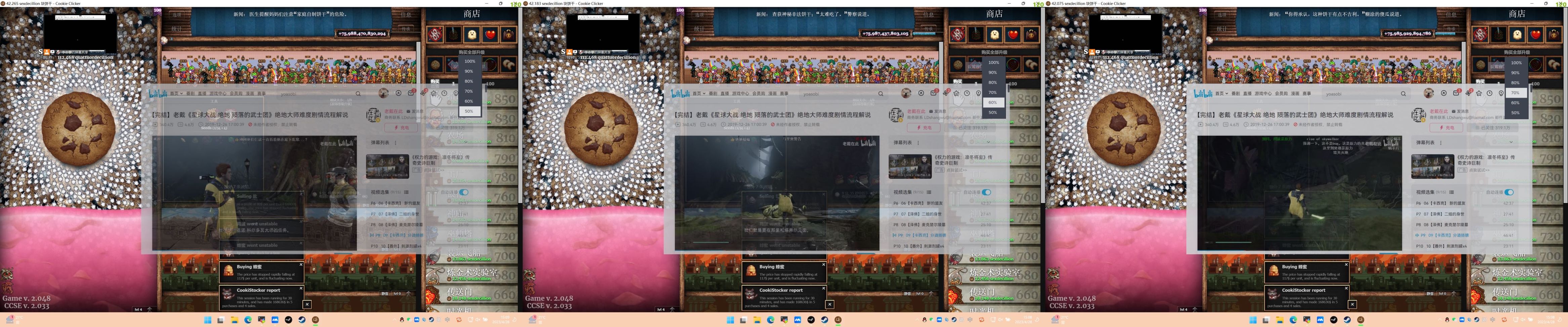Click the Bilibili user avatar in the 42.075 window

tap(1429, 93)
